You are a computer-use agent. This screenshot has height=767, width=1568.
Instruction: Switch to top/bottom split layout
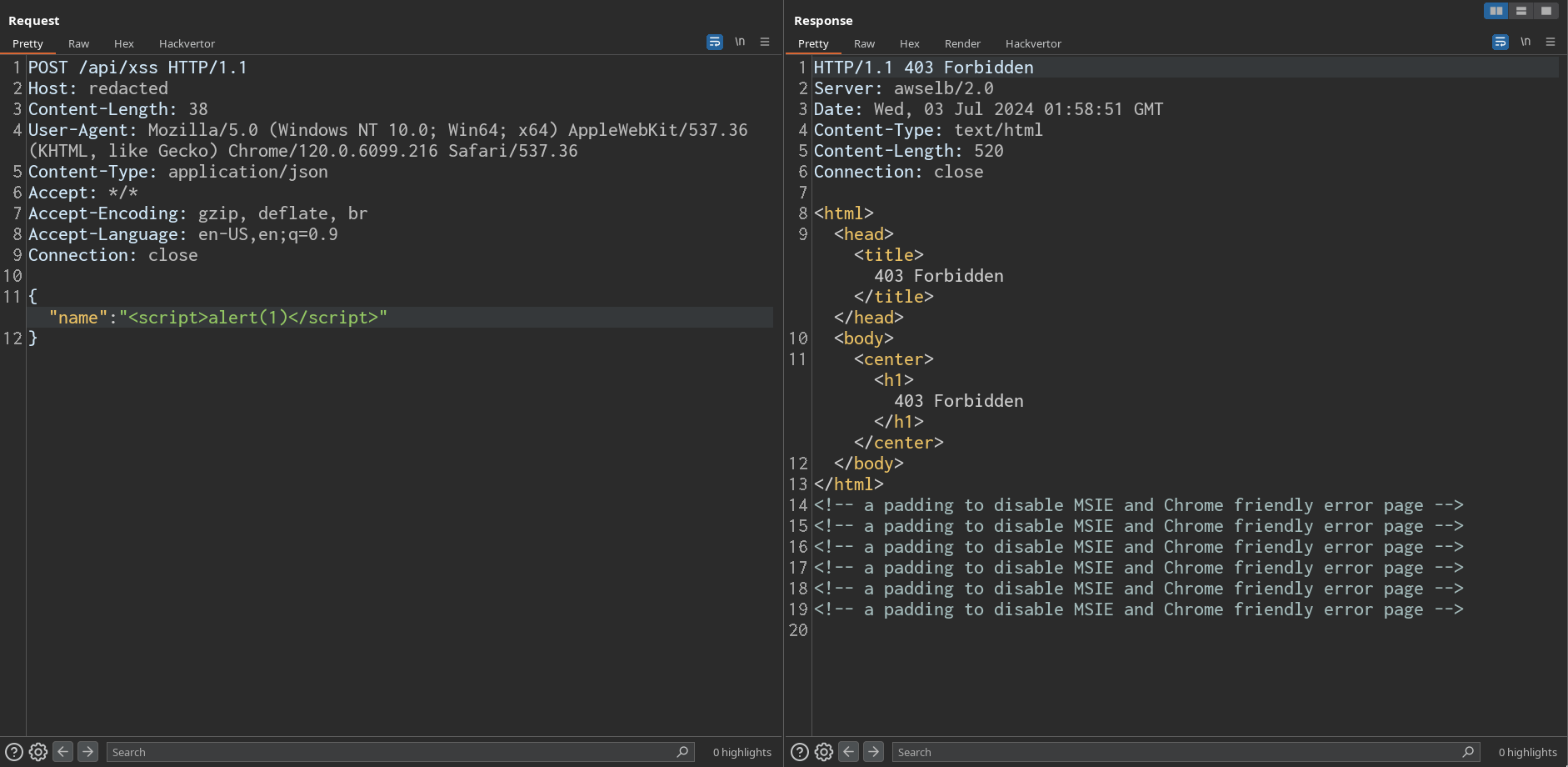[x=1521, y=11]
